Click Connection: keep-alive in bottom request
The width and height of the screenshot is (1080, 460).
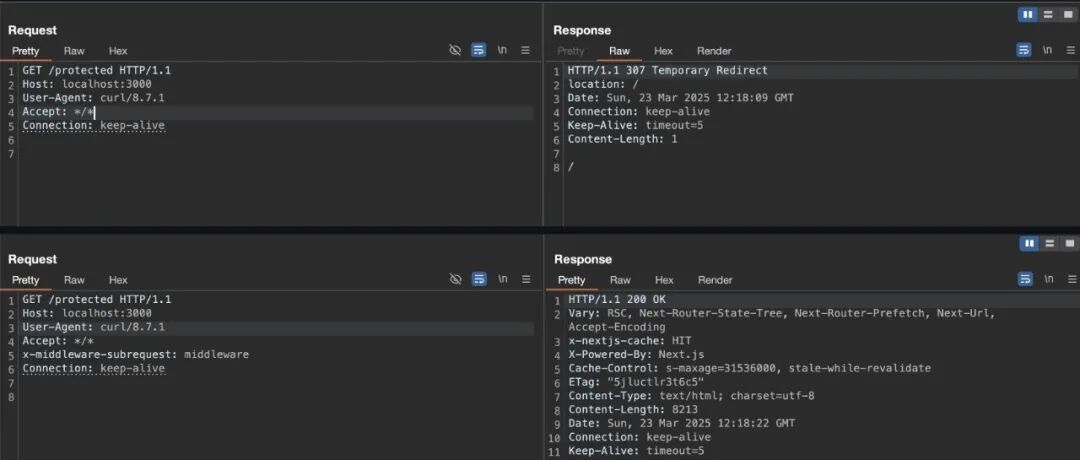click(94, 368)
